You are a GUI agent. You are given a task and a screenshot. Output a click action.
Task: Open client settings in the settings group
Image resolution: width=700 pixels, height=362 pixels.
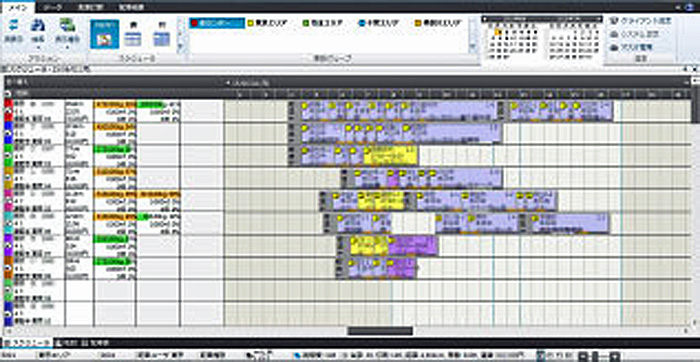(641, 21)
